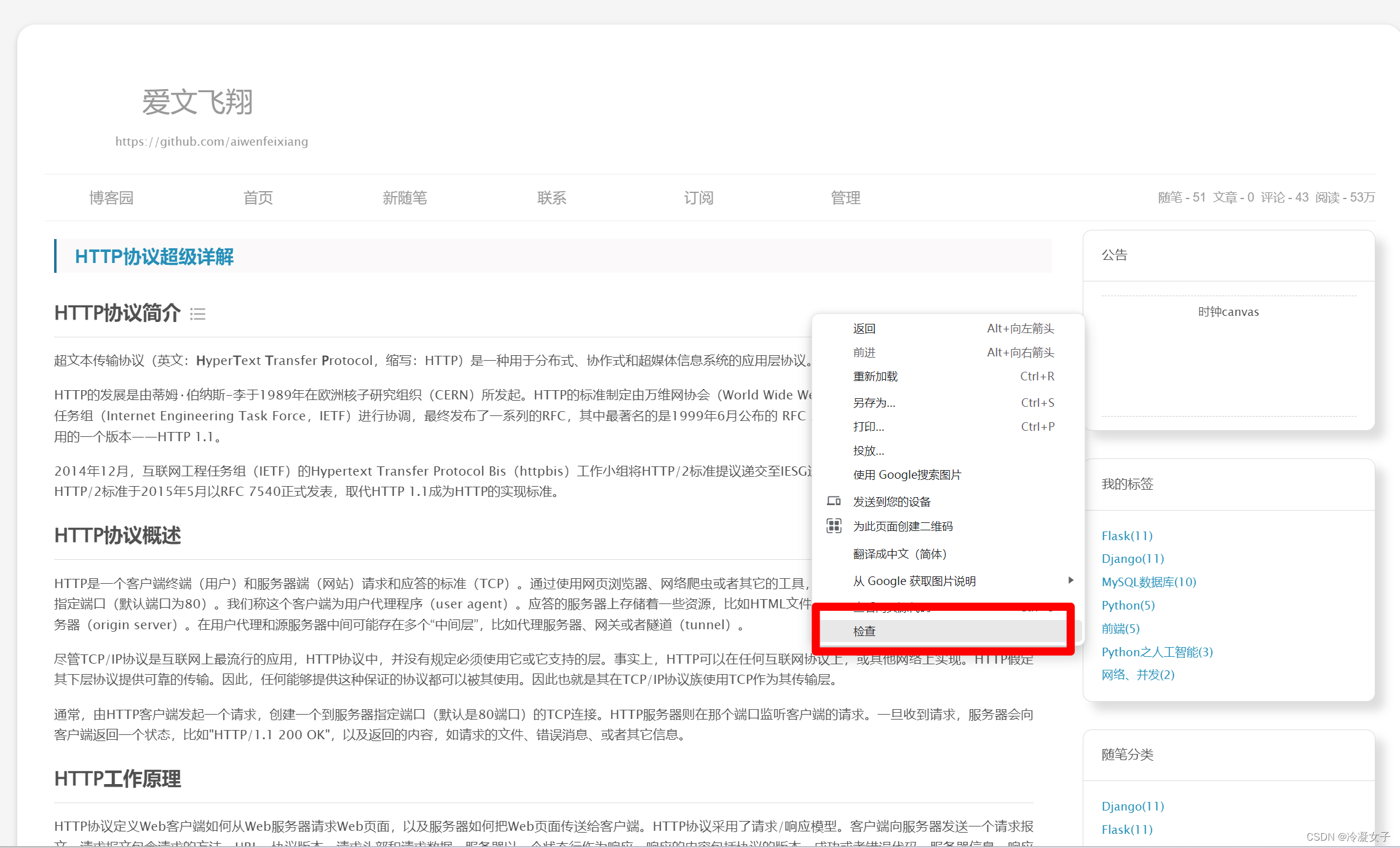Click 返回 in the context menu

click(x=864, y=328)
